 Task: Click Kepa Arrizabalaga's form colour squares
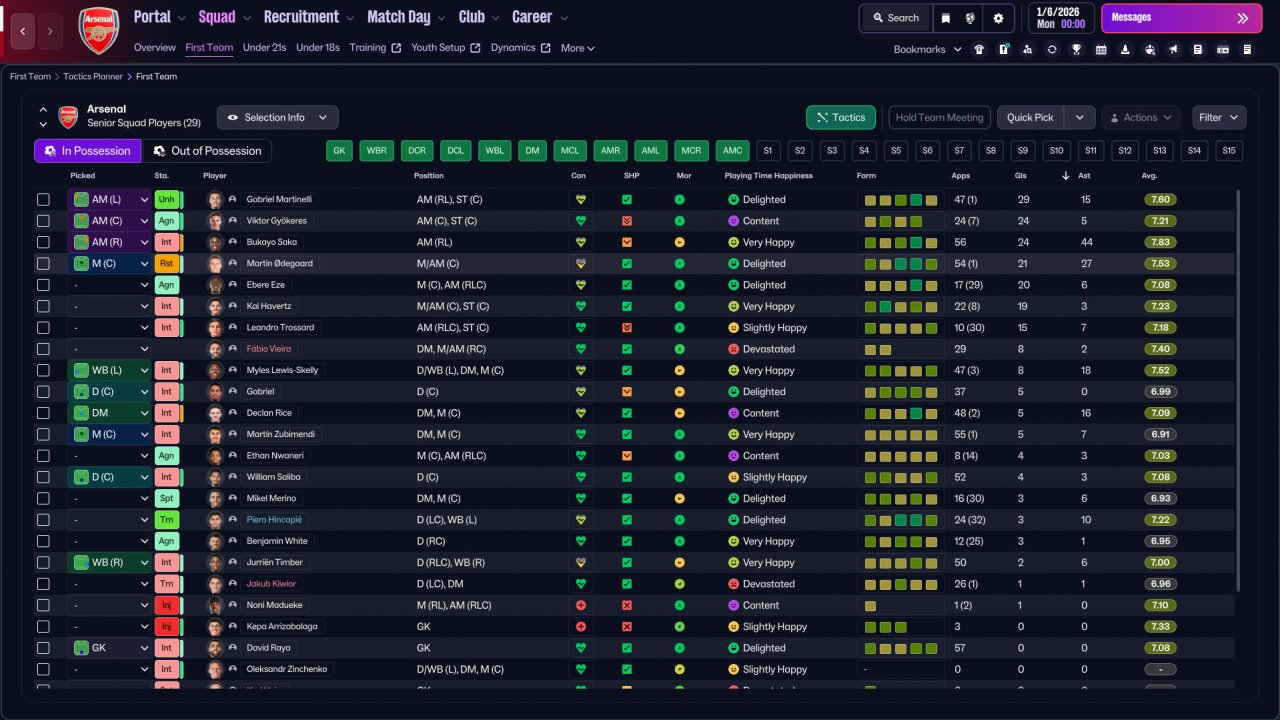tap(885, 627)
